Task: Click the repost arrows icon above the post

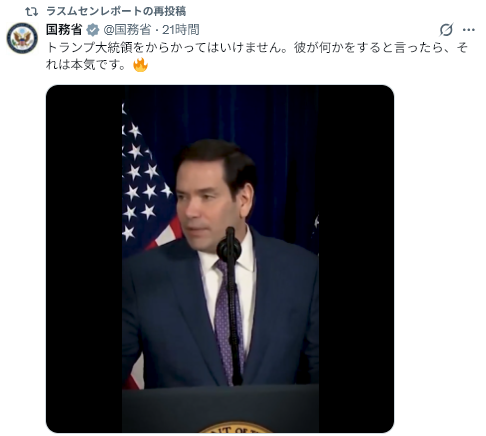Action: click(x=32, y=12)
